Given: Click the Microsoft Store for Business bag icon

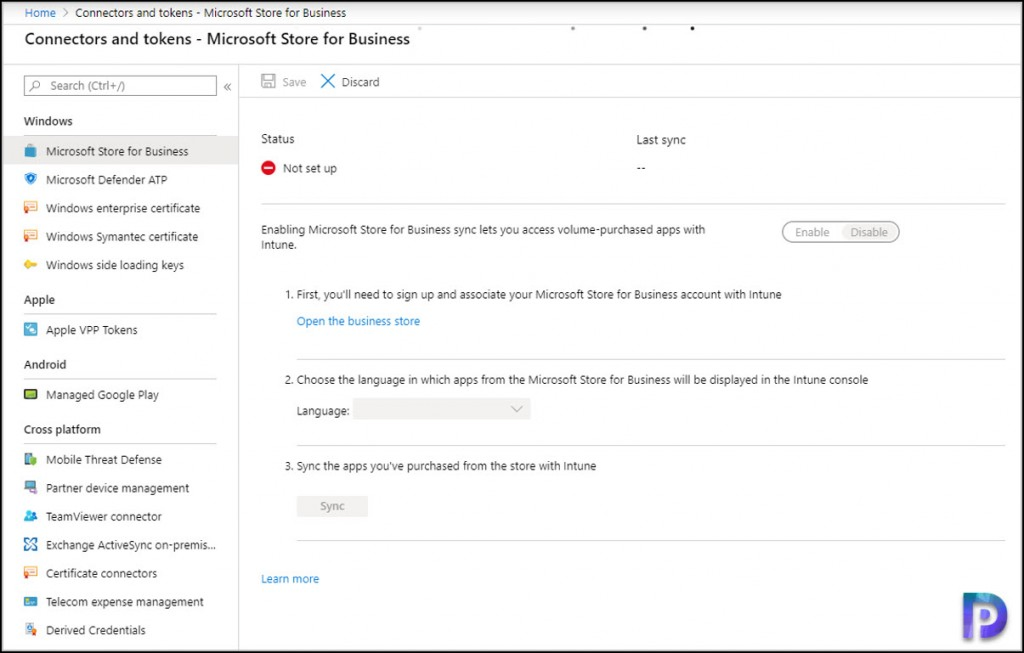Looking at the screenshot, I should coord(31,151).
